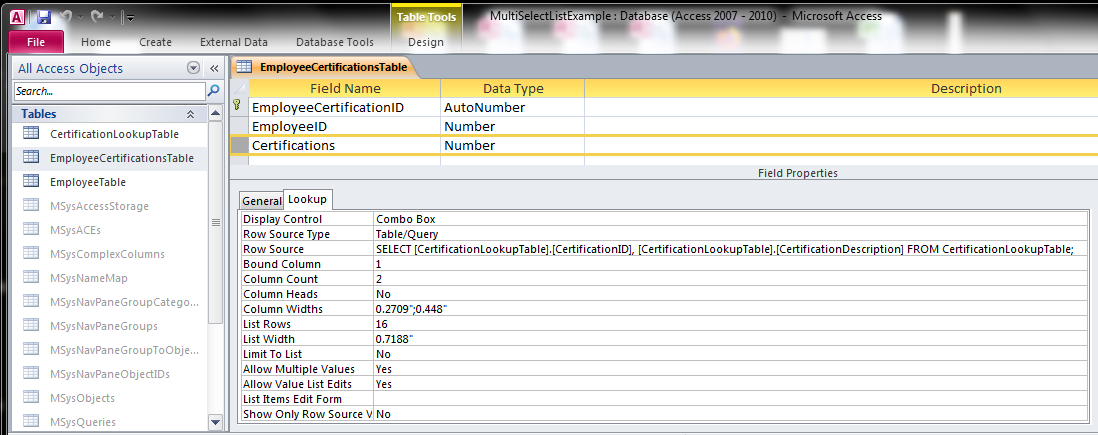This screenshot has height=435, width=1098.
Task: Click the navigation pane scrollbar thumb
Action: [216, 223]
